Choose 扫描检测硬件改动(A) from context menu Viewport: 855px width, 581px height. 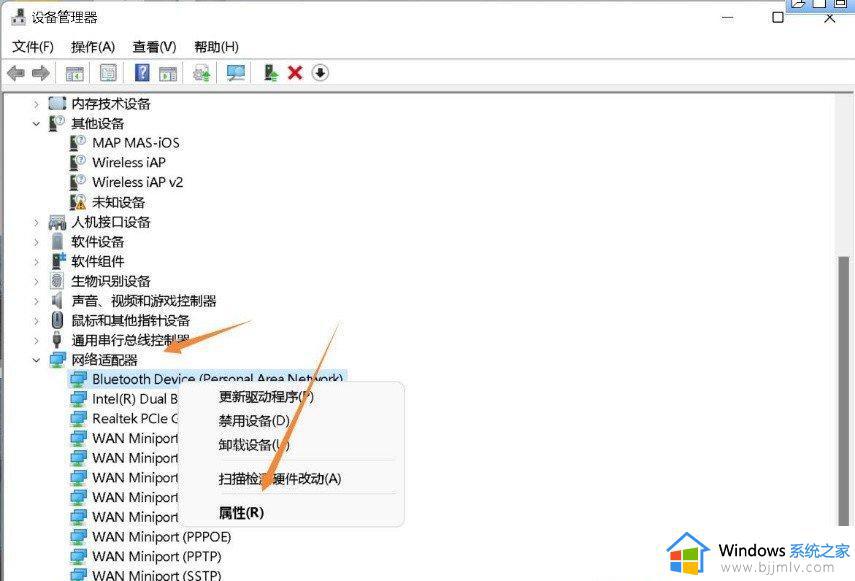click(x=280, y=479)
